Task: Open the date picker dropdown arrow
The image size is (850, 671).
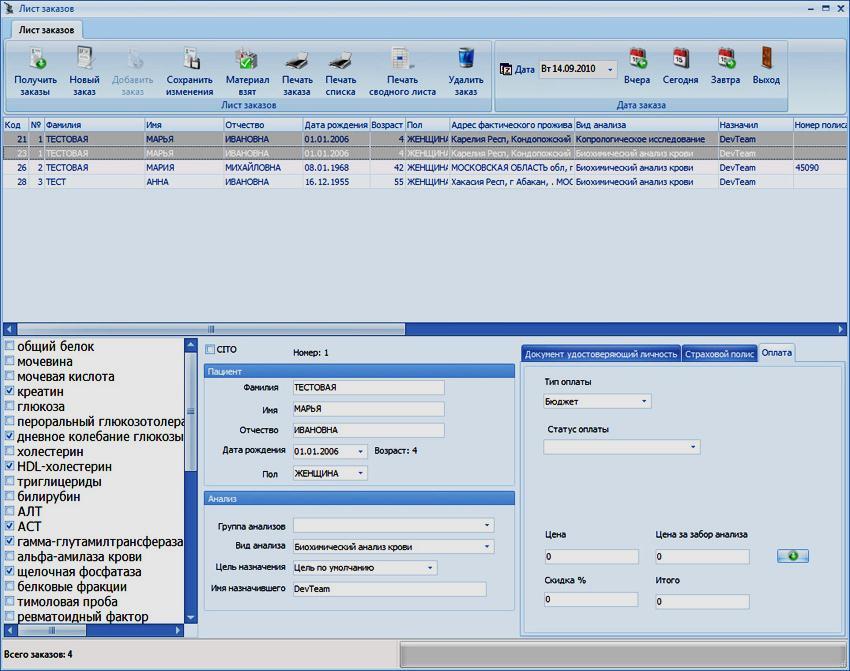Action: pos(610,70)
